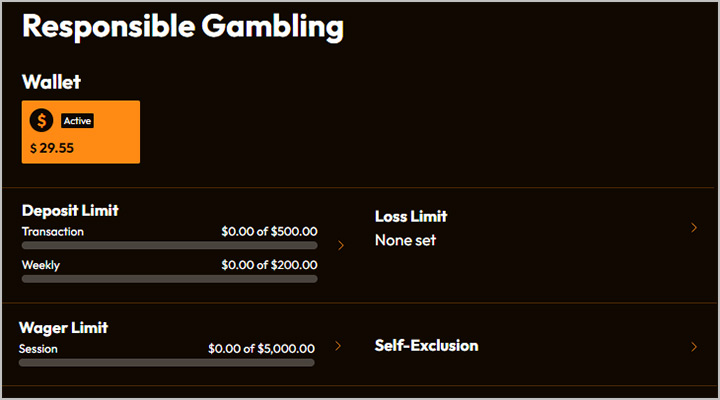This screenshot has width=720, height=400.
Task: Click the $ 29.55 wallet balance
Action: 52,148
